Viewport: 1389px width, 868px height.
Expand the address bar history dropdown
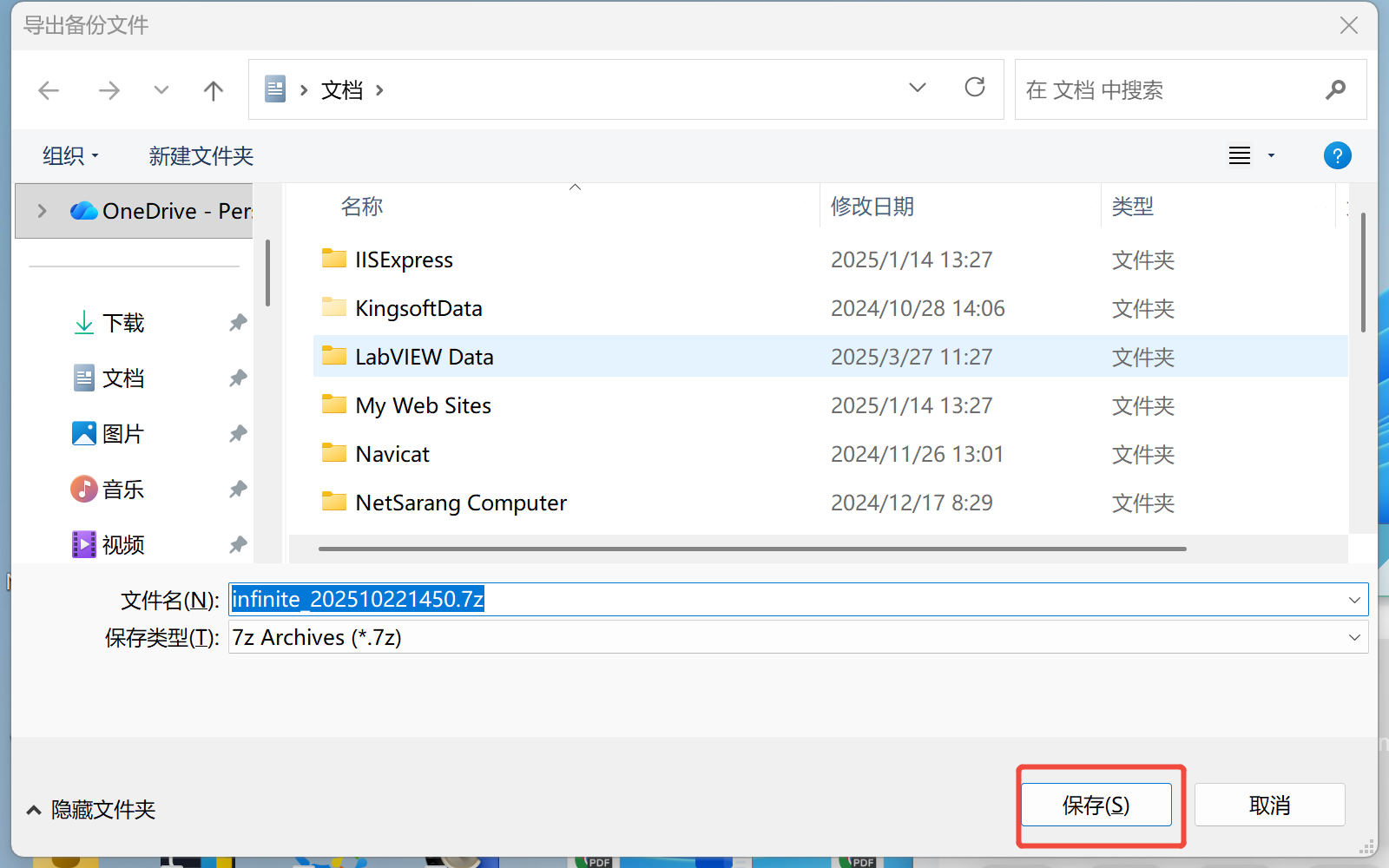pyautogui.click(x=917, y=89)
